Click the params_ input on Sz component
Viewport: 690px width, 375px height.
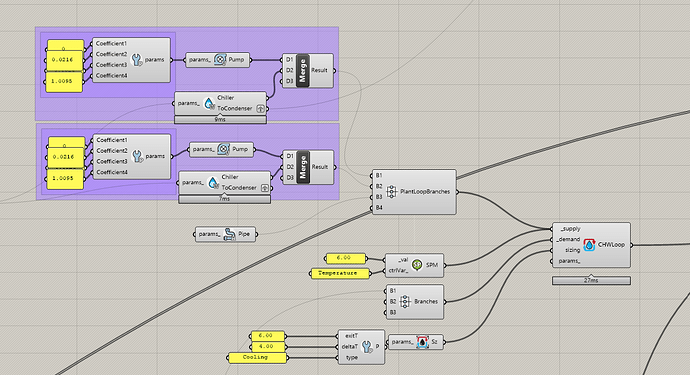pyautogui.click(x=402, y=342)
